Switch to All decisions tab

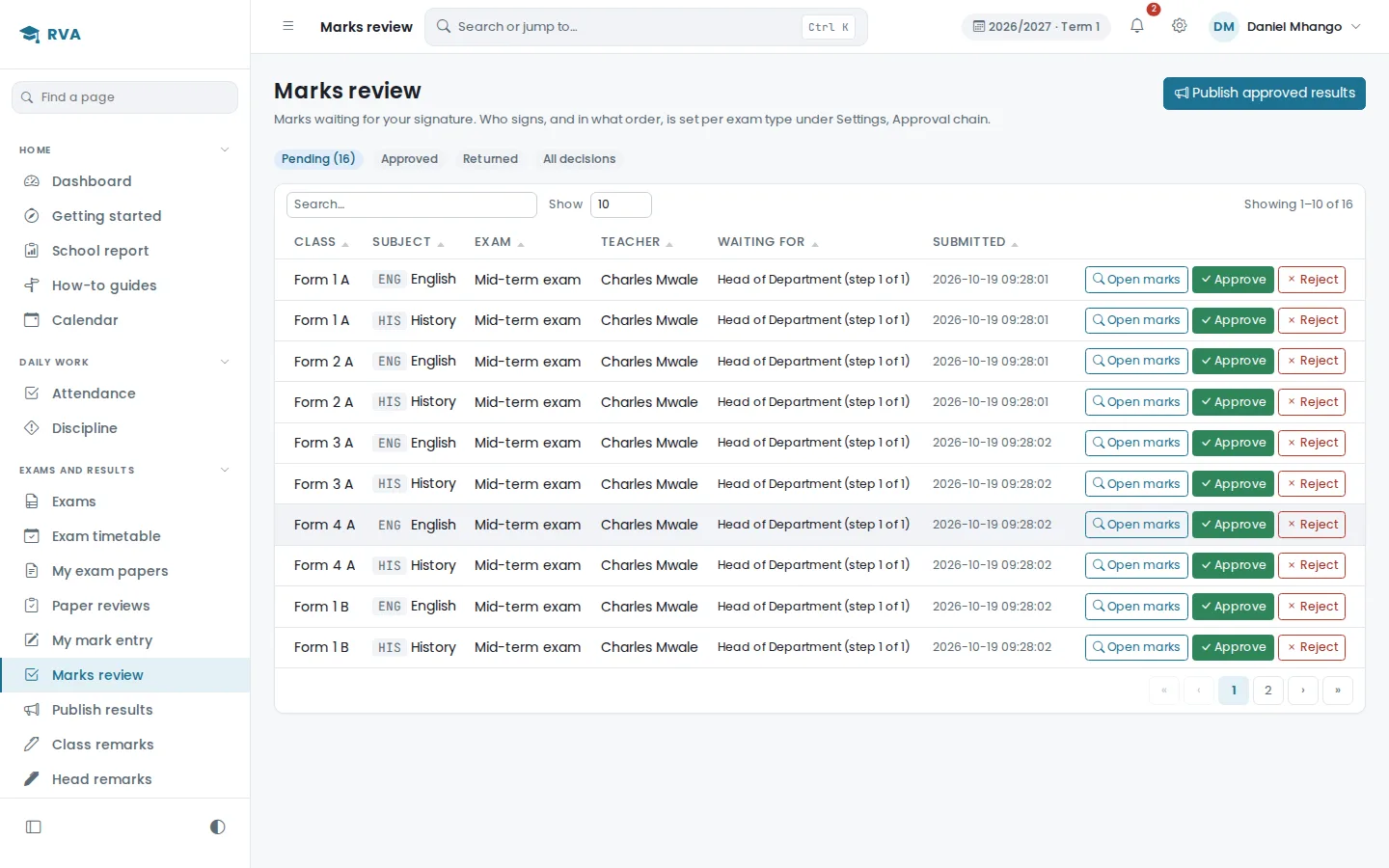pos(579,159)
